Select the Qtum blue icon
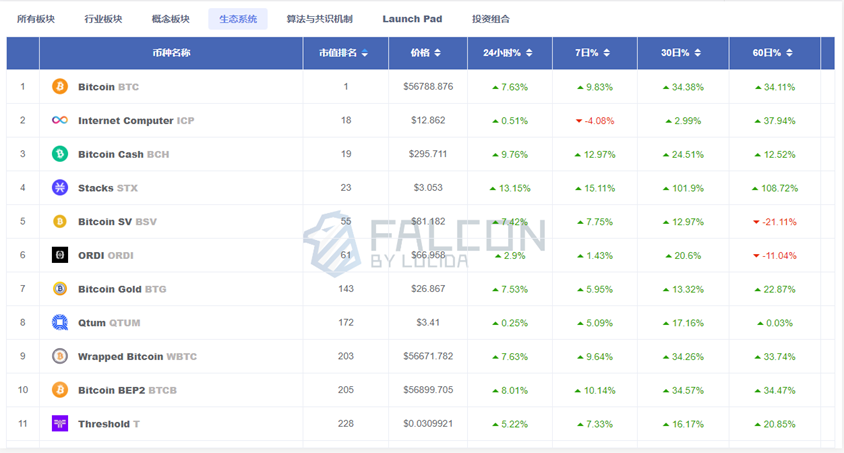Image resolution: width=844 pixels, height=453 pixels. tap(60, 323)
